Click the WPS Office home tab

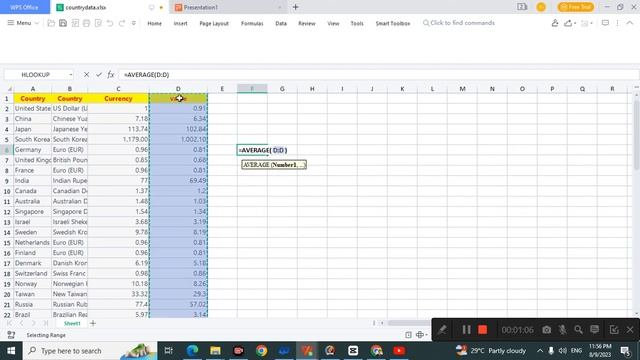pos(24,7)
